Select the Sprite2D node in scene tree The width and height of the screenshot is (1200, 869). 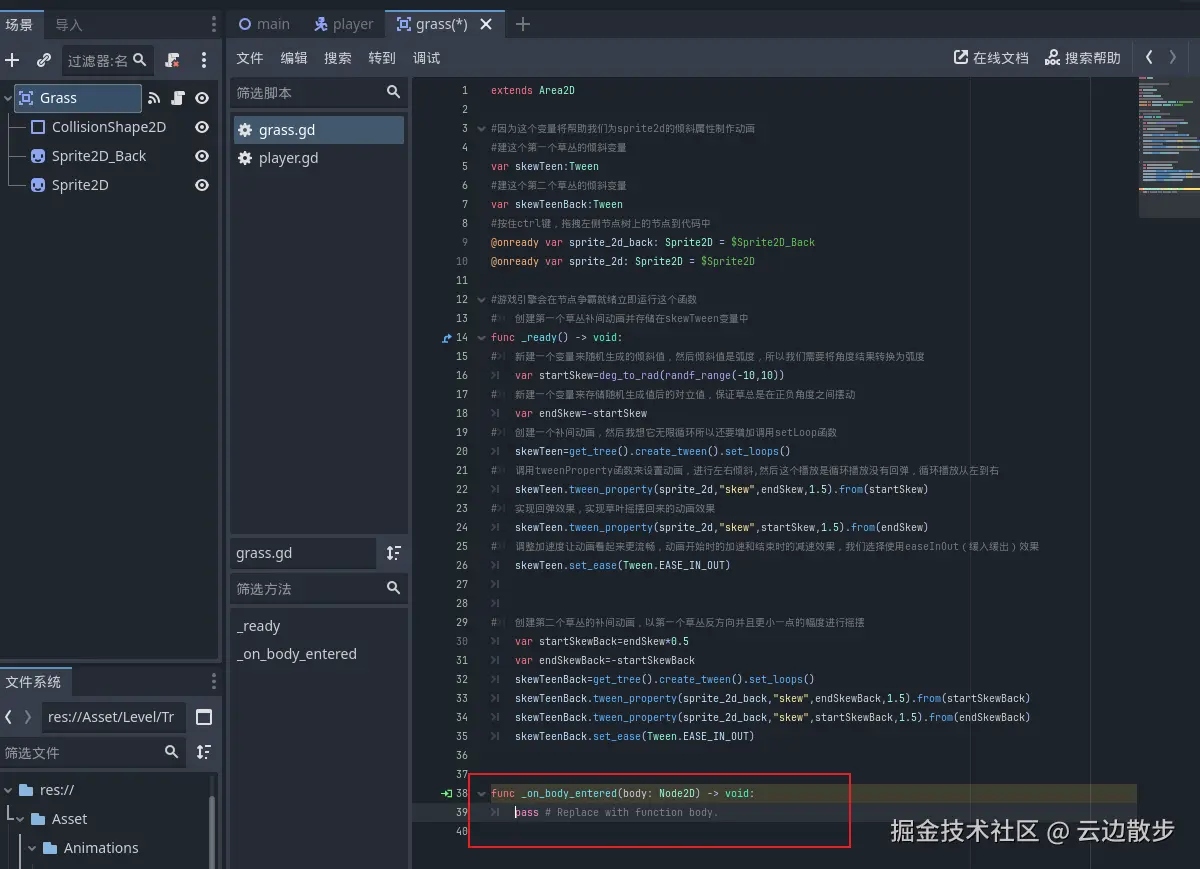(80, 185)
